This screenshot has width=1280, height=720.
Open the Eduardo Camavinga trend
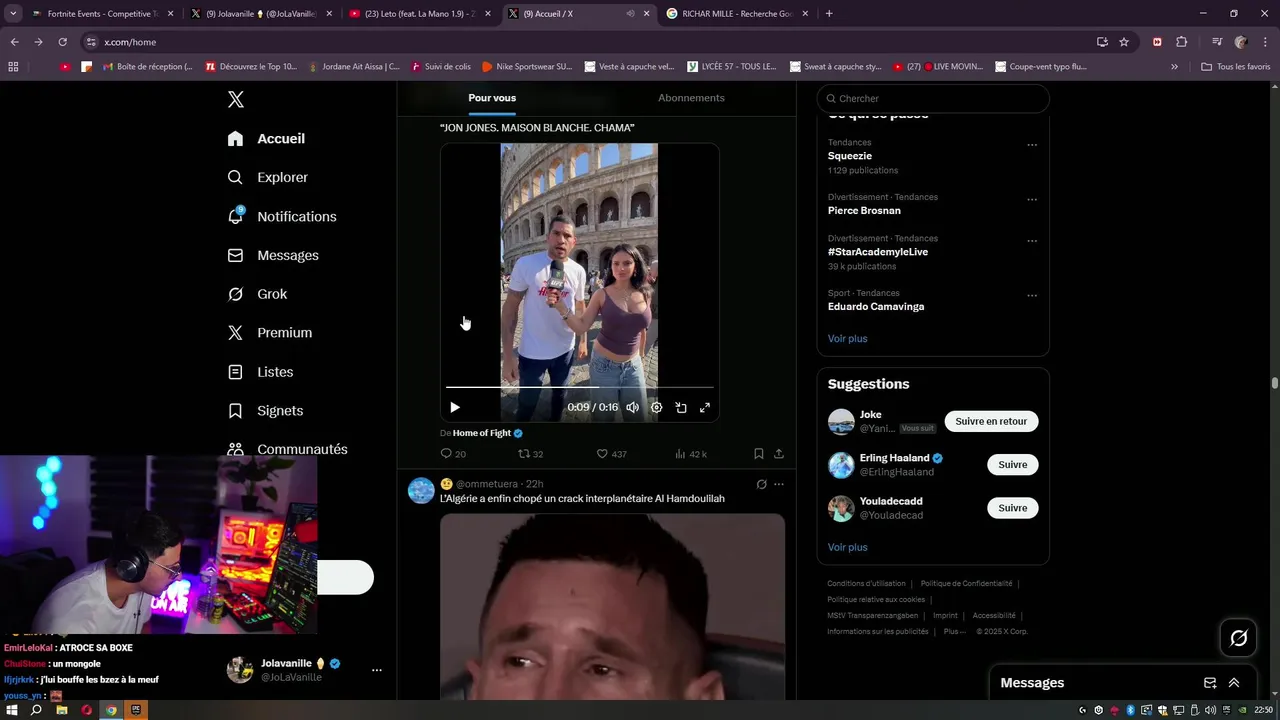point(876,307)
